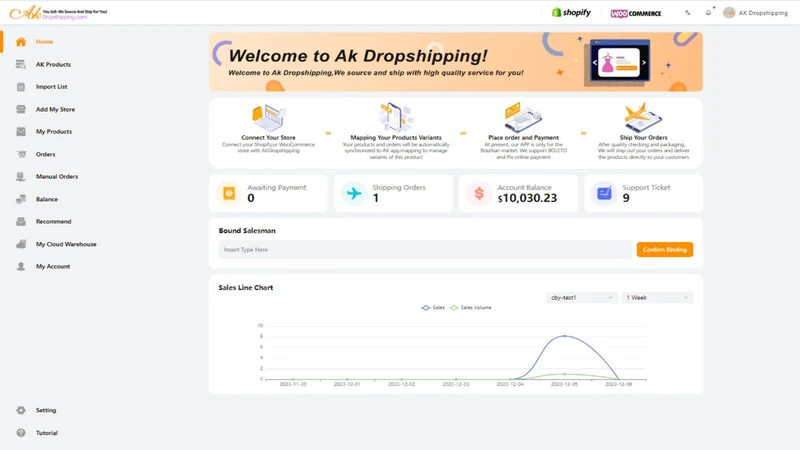Go to Add My Store
800x450 pixels.
(x=55, y=109)
